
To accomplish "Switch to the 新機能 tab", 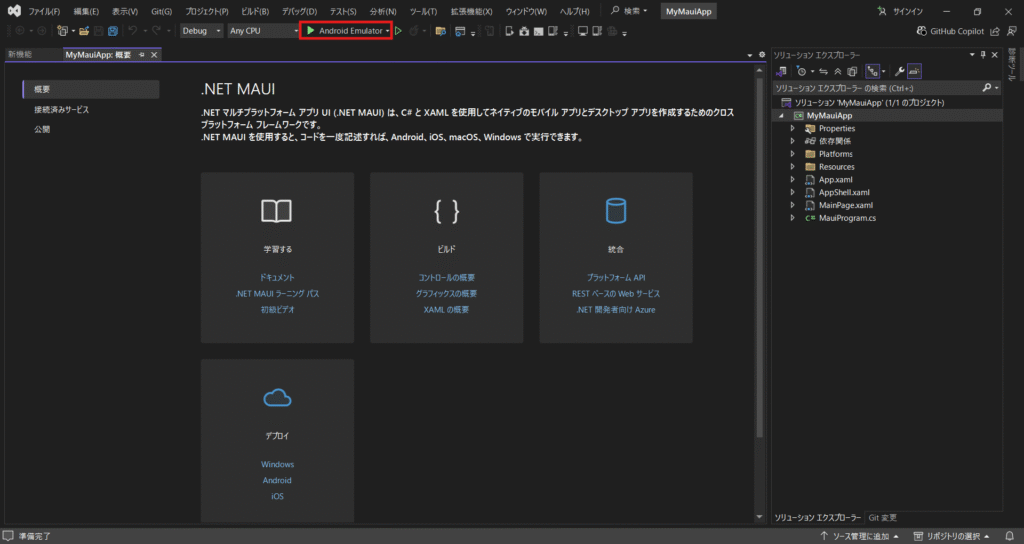I will pos(20,55).
